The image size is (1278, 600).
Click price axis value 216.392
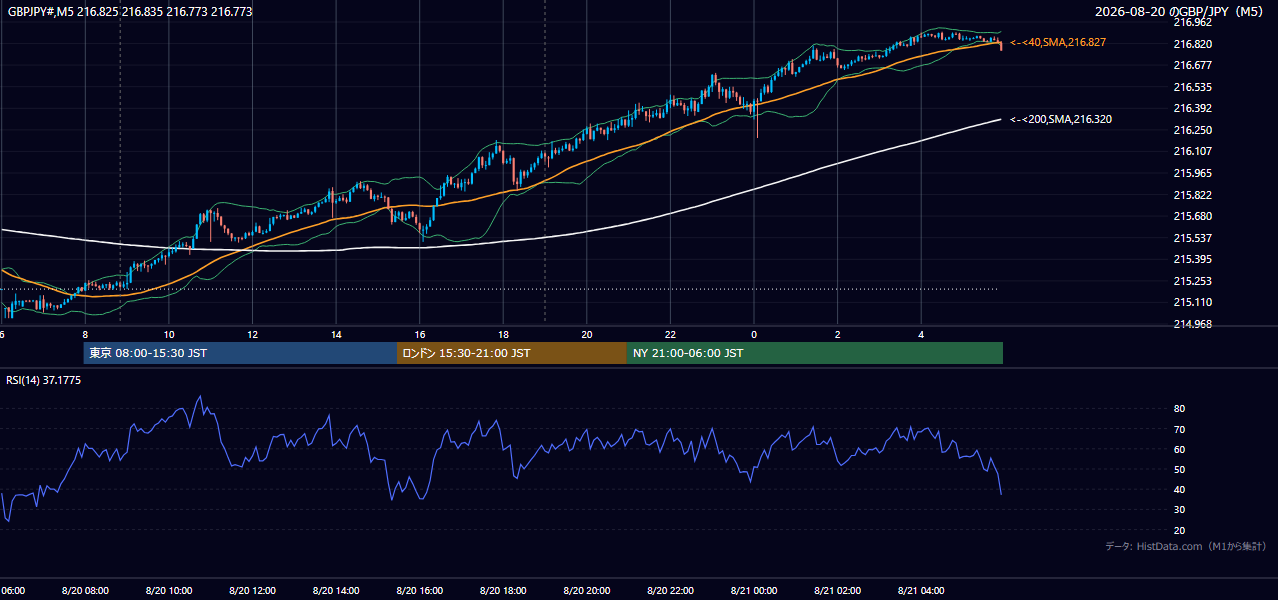point(1192,108)
